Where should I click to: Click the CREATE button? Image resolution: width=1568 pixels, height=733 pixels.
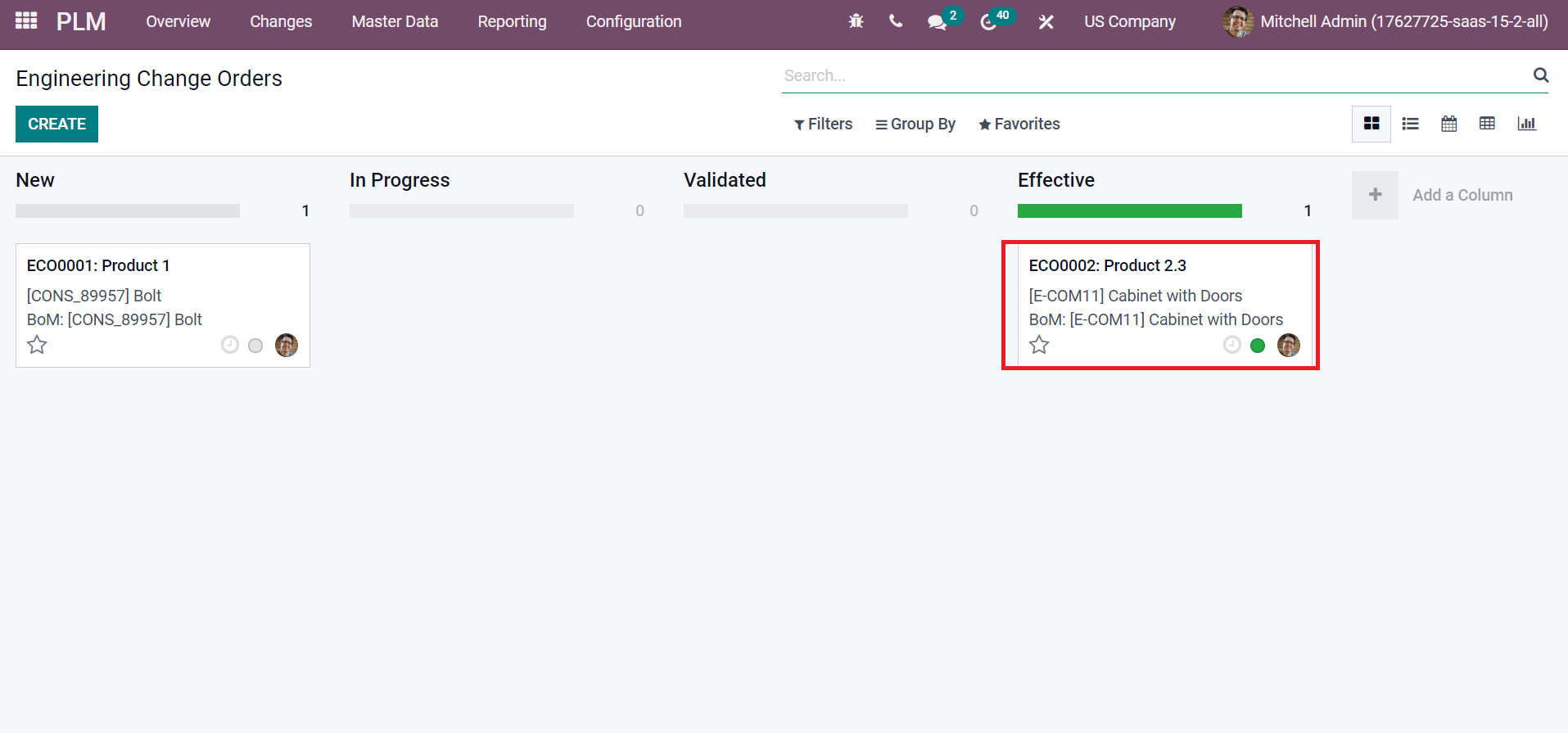[56, 124]
